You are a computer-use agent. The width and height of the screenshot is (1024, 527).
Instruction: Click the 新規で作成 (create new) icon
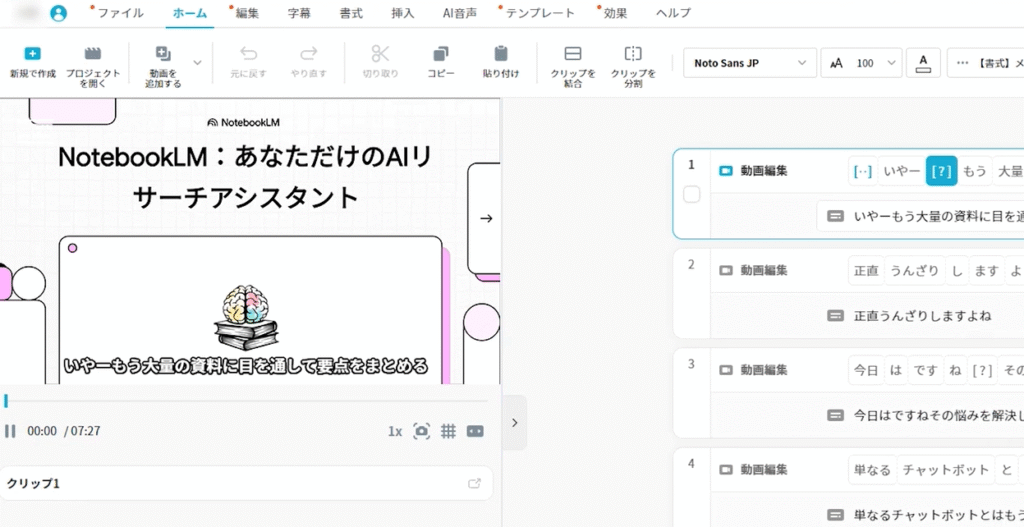(32, 54)
